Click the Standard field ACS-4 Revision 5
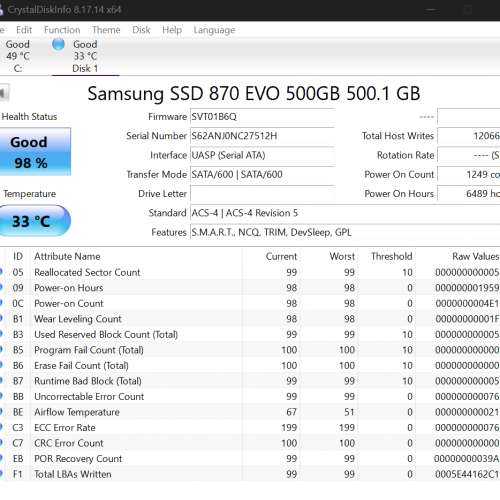500x500 pixels. click(345, 213)
